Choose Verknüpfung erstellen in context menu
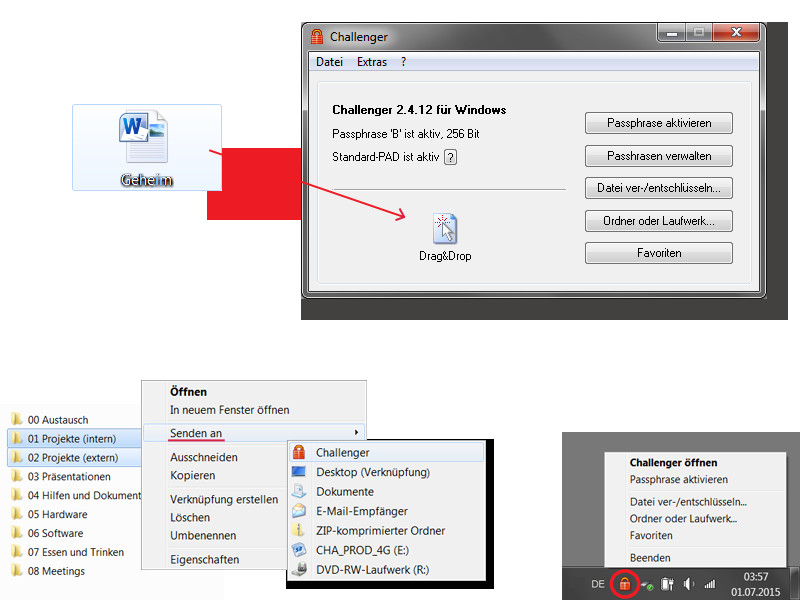Image resolution: width=800 pixels, height=600 pixels. coord(224,499)
